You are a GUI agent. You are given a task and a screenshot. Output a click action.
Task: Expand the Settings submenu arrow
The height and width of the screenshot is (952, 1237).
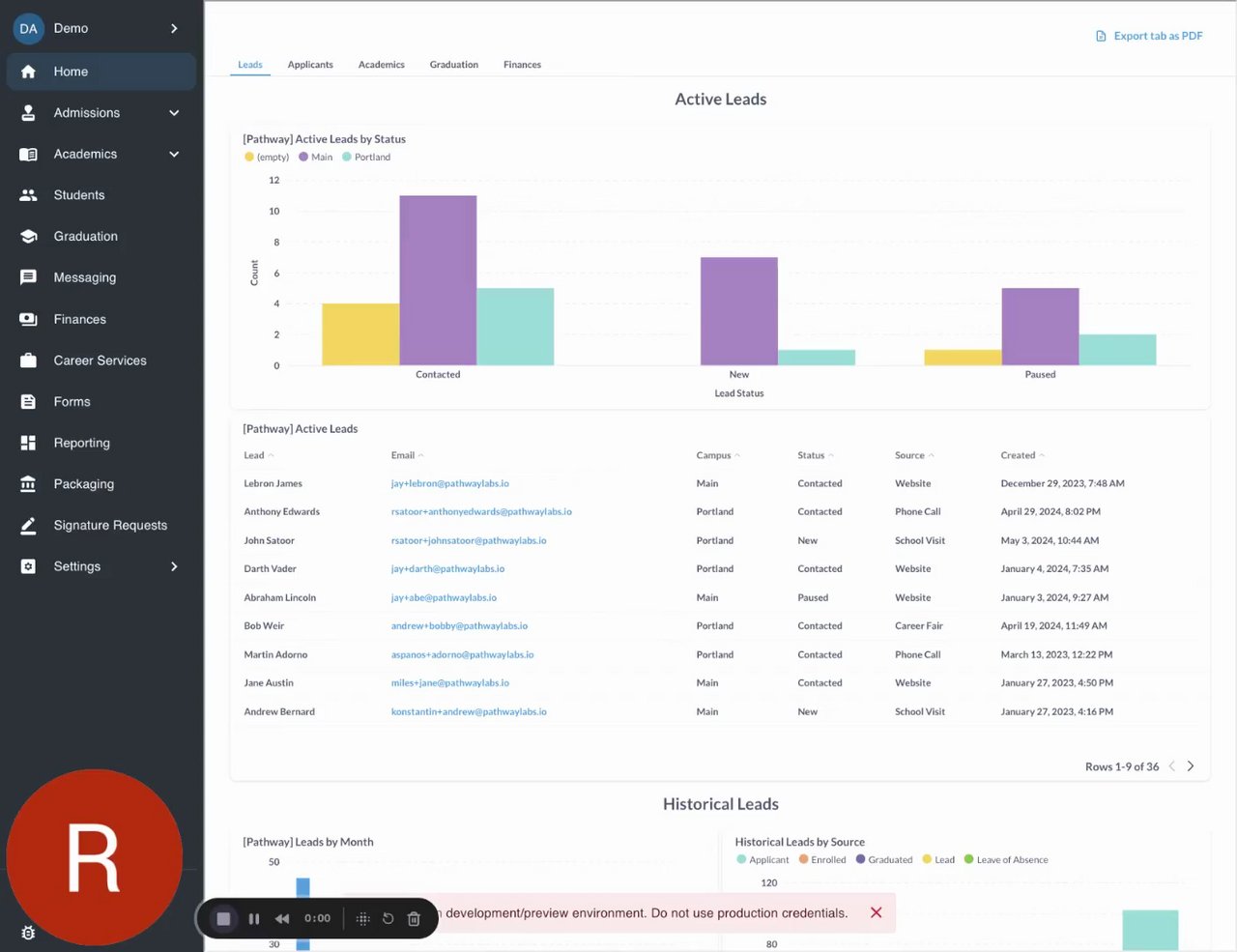(x=174, y=566)
